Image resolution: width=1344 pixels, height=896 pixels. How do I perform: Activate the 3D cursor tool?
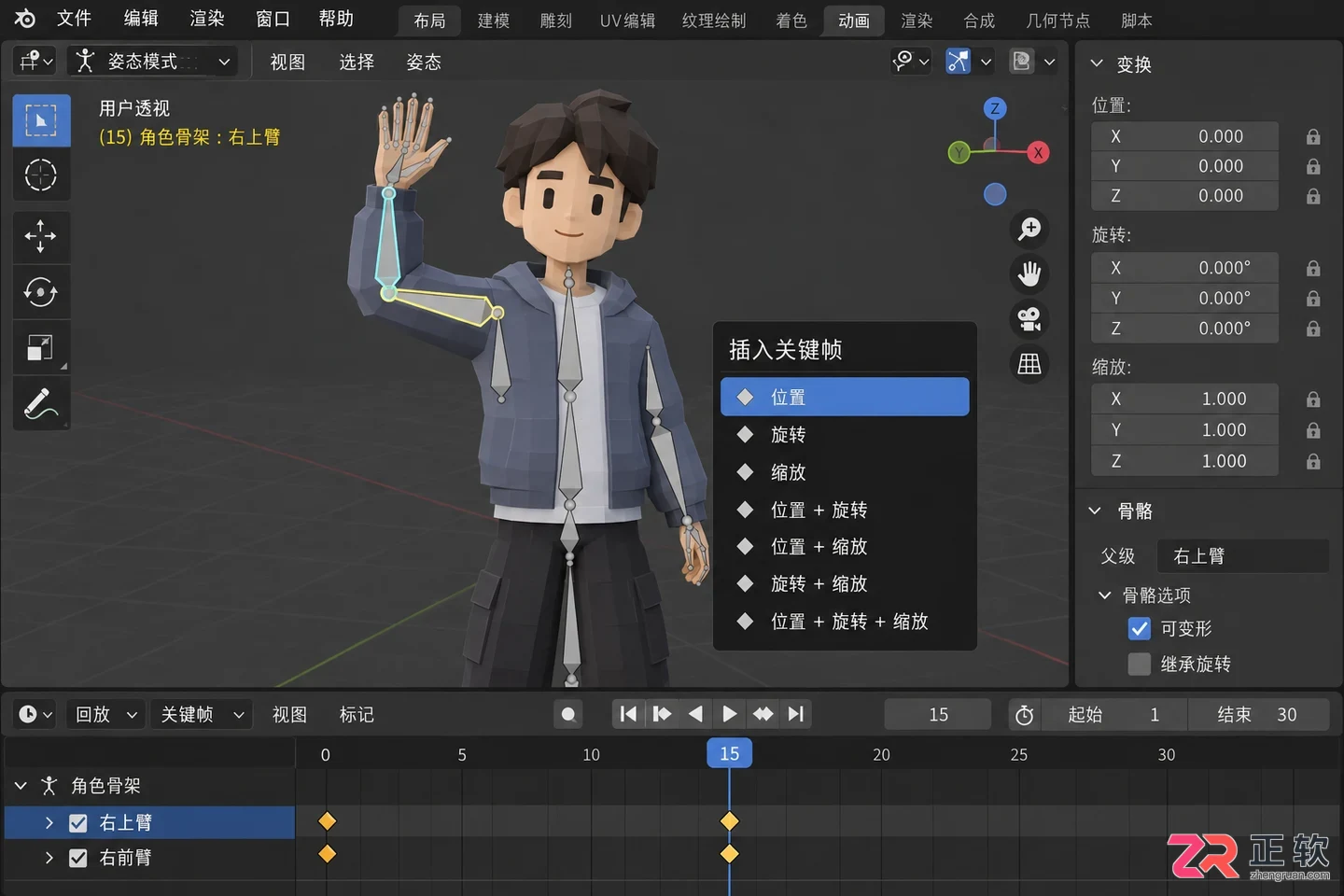coord(41,175)
